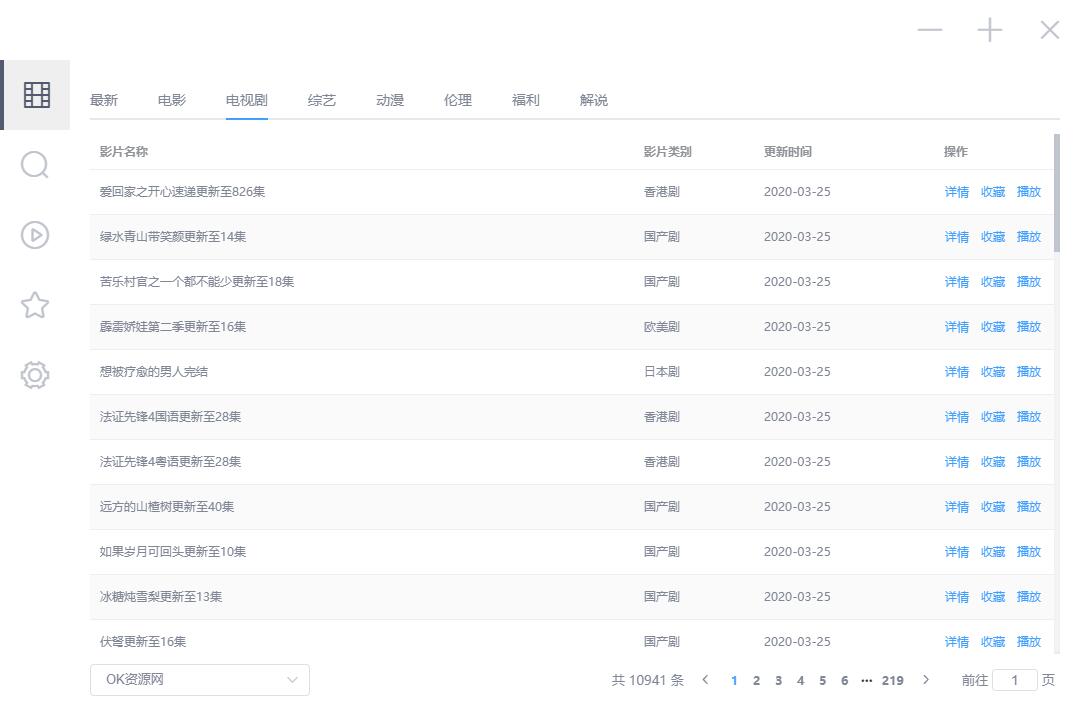The height and width of the screenshot is (720, 1080).
Task: Switch to the 动漫 tab
Action: click(389, 99)
